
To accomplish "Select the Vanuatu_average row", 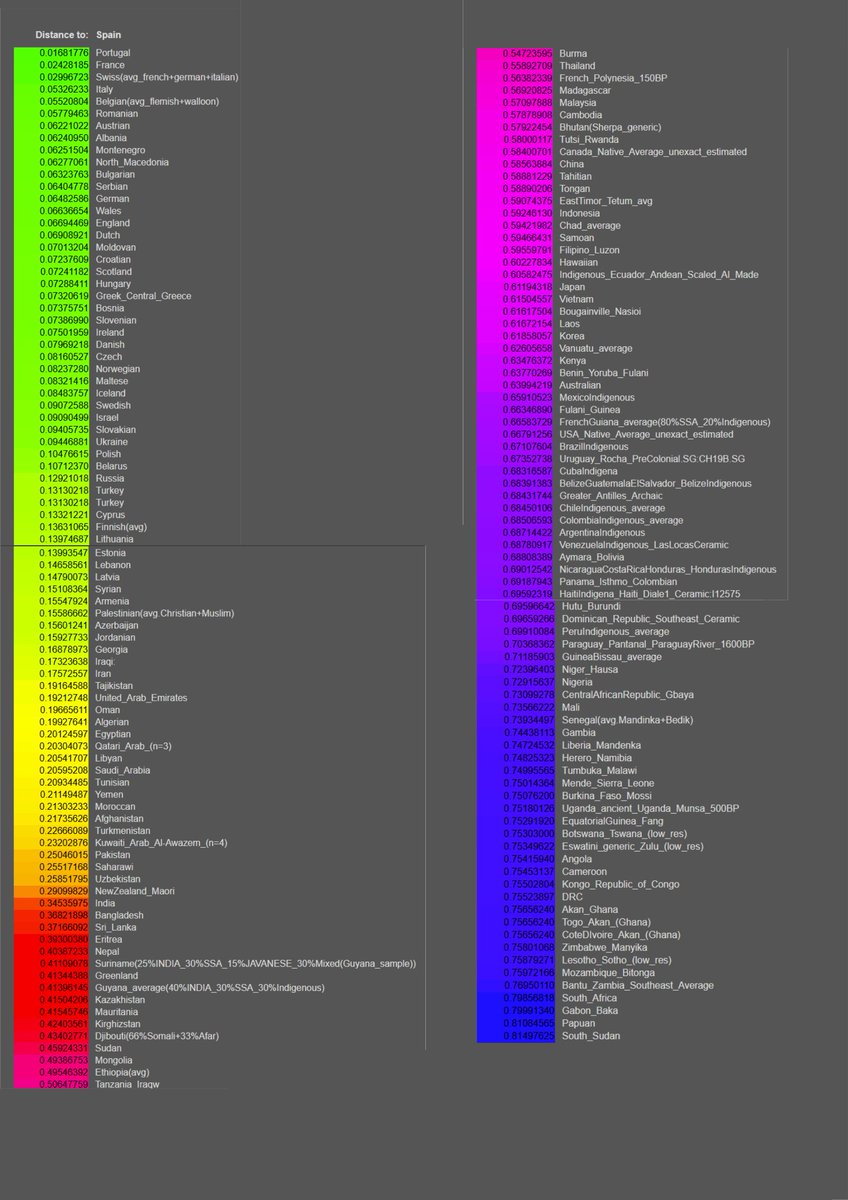I will (x=596, y=349).
